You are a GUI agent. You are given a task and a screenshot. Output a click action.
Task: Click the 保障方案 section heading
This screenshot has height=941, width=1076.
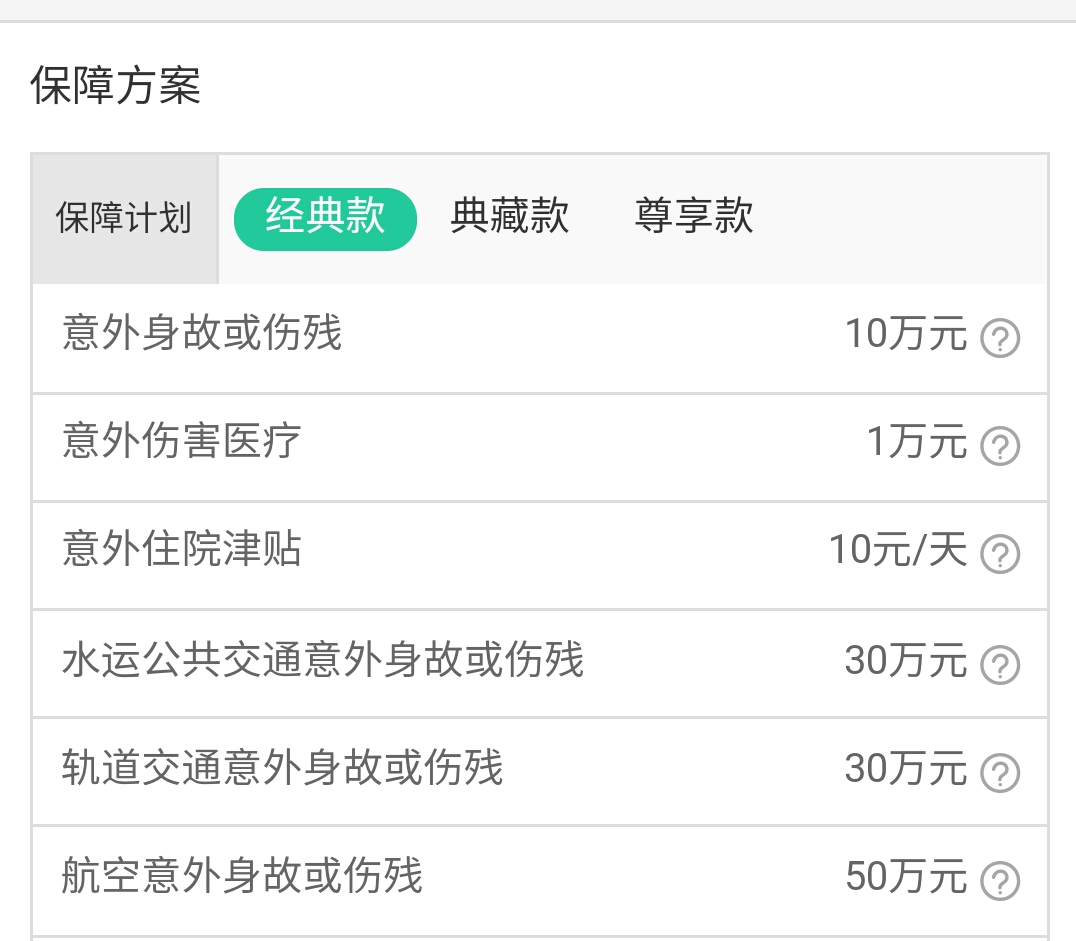[x=116, y=86]
